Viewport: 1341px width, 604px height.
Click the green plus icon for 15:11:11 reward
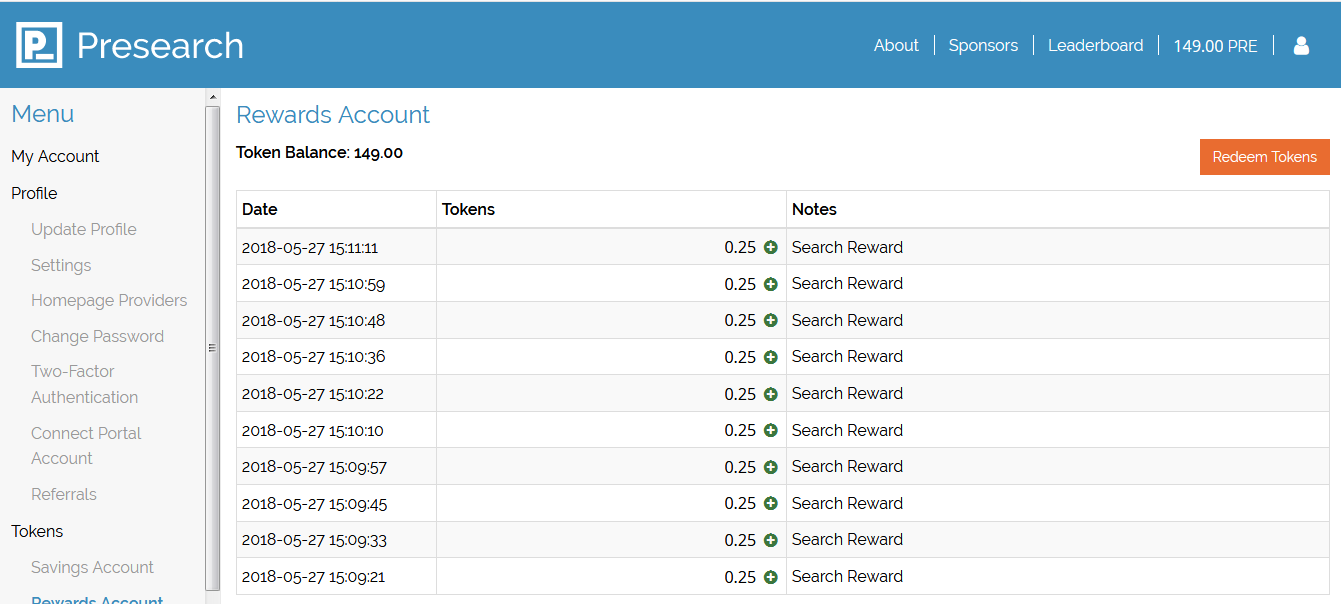(x=770, y=247)
